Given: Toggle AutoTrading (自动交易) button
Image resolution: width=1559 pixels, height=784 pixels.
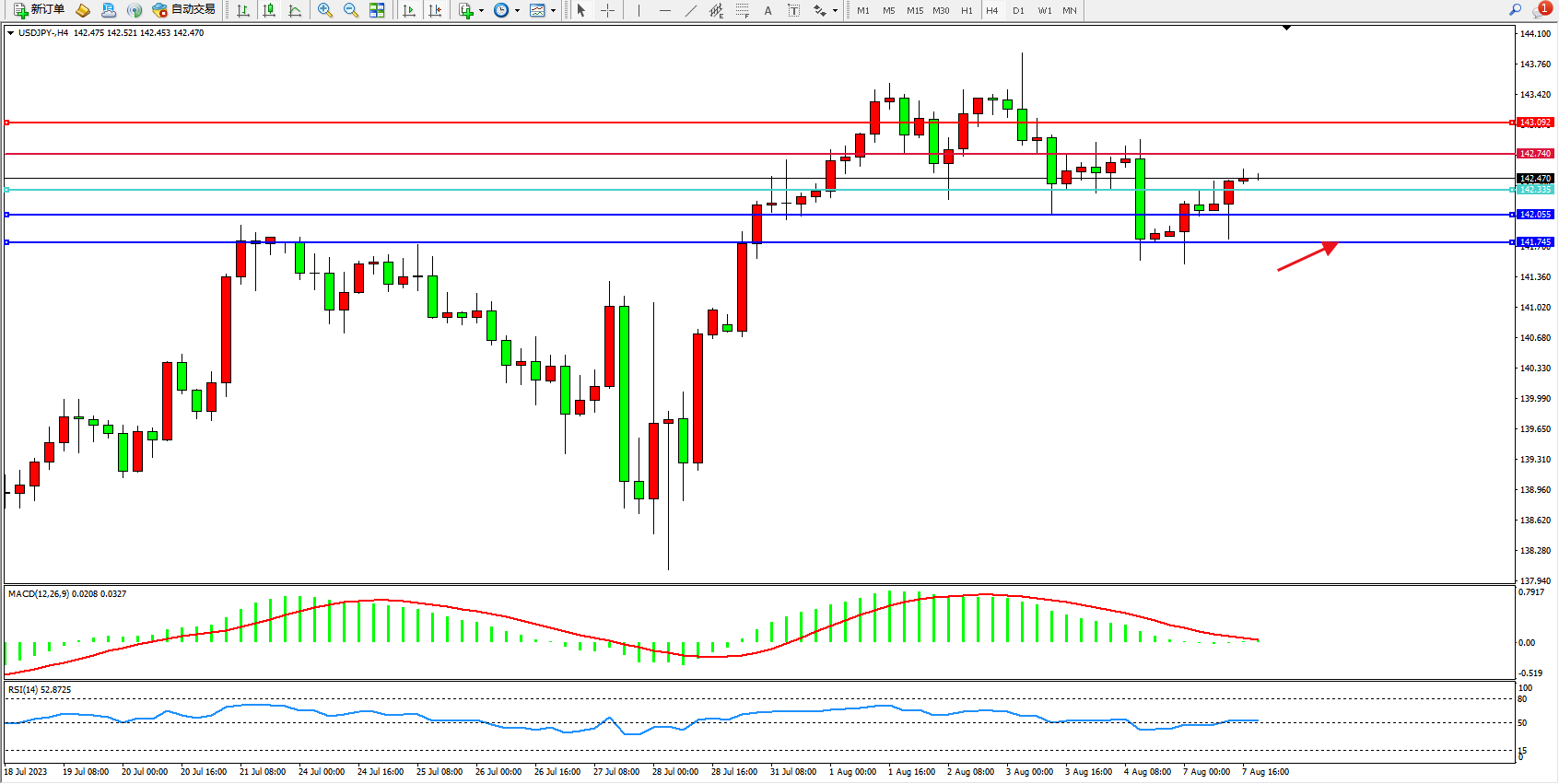Looking at the screenshot, I should coord(184,10).
